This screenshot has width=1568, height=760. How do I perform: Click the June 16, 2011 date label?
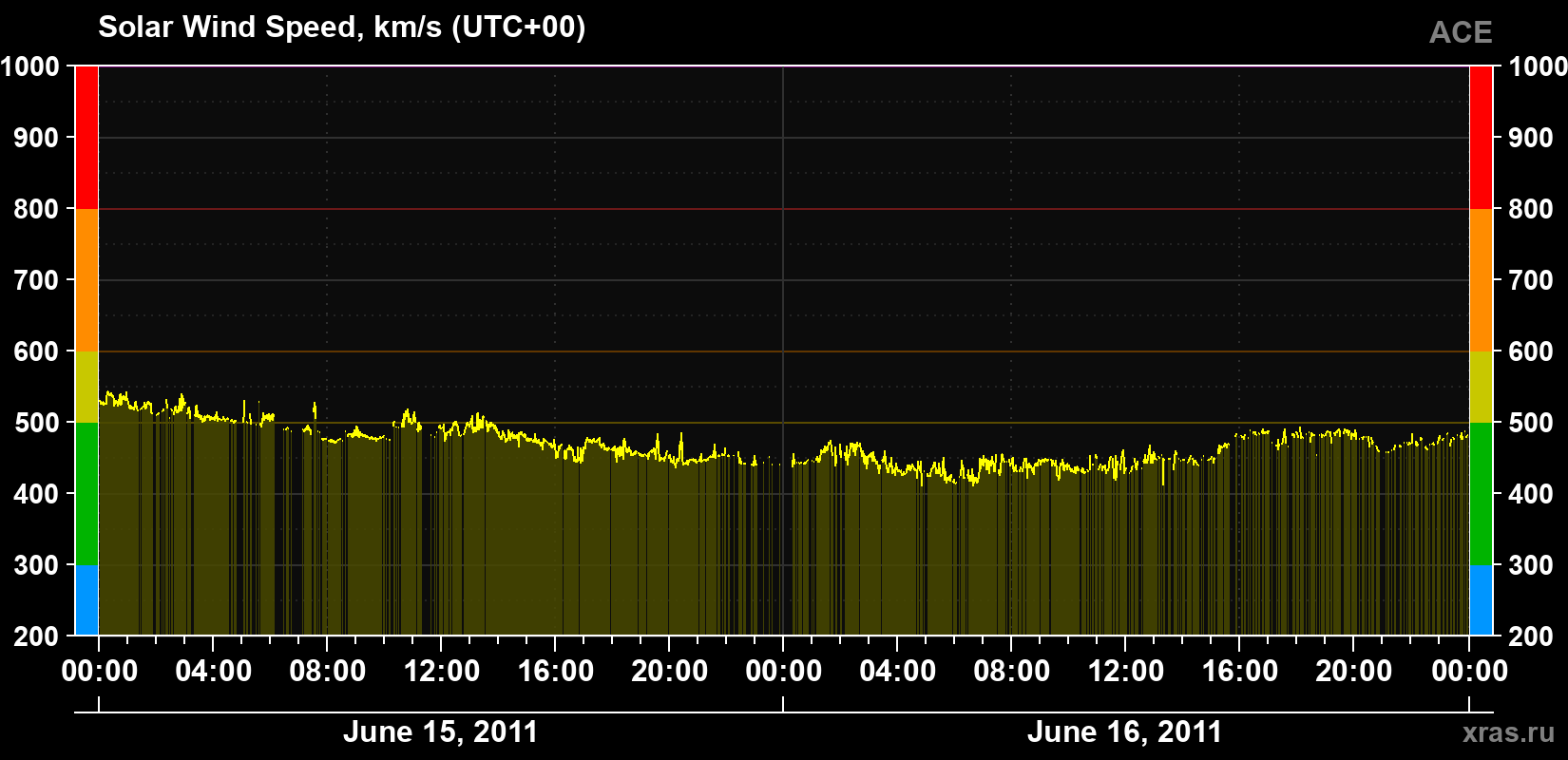[1124, 732]
